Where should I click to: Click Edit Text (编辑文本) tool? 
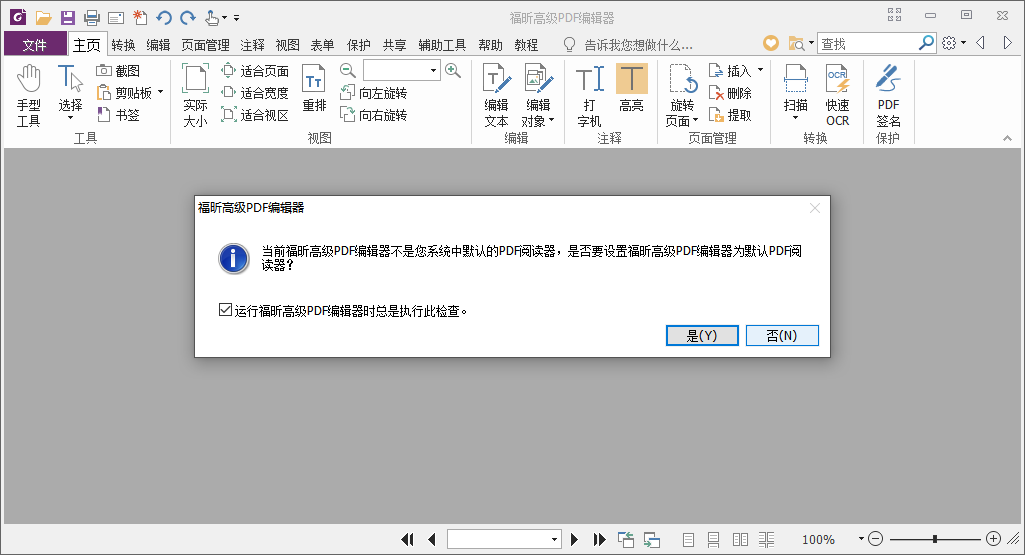coord(497,96)
